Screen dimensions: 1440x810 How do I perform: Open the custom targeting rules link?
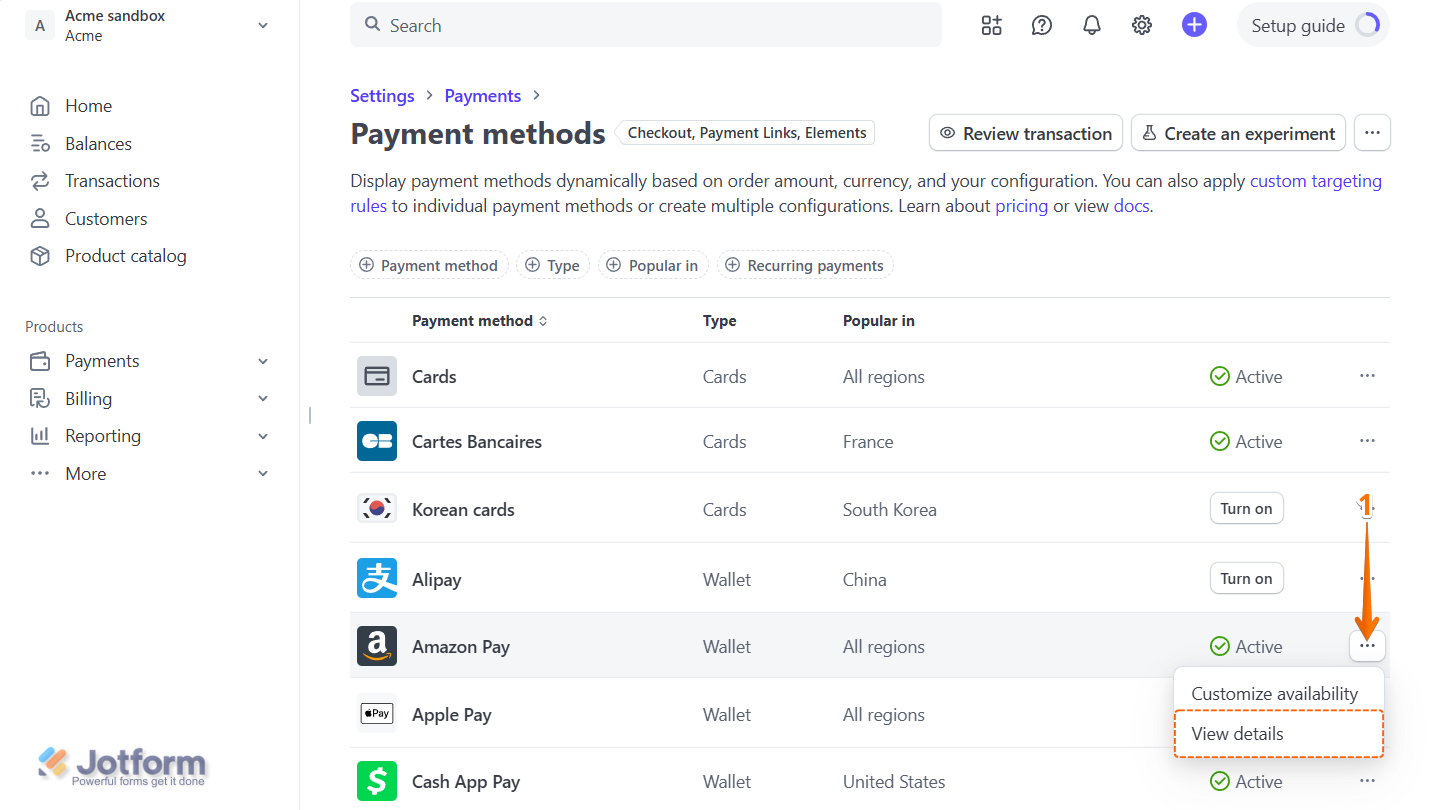point(1316,180)
